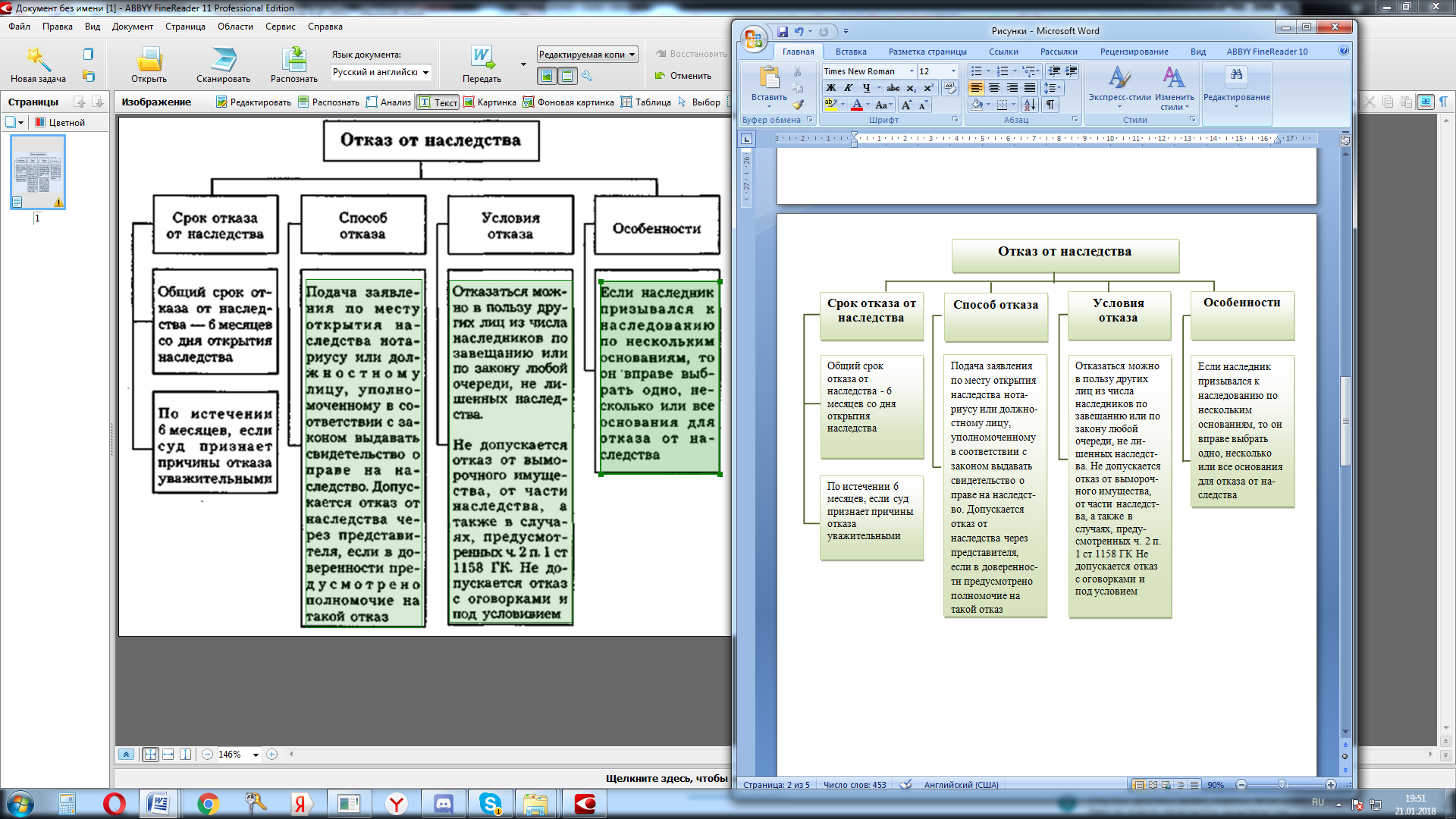The height and width of the screenshot is (819, 1456).
Task: Click font color red A swatch in Word
Action: point(856,105)
